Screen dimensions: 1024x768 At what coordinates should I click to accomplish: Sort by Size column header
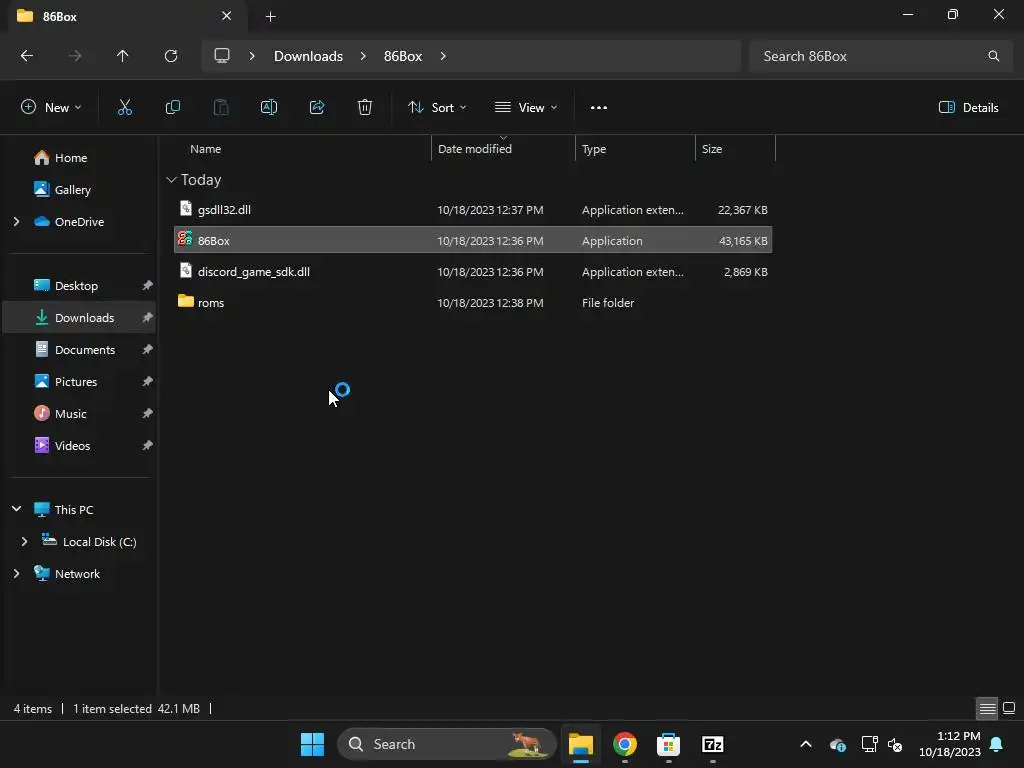pos(735,149)
